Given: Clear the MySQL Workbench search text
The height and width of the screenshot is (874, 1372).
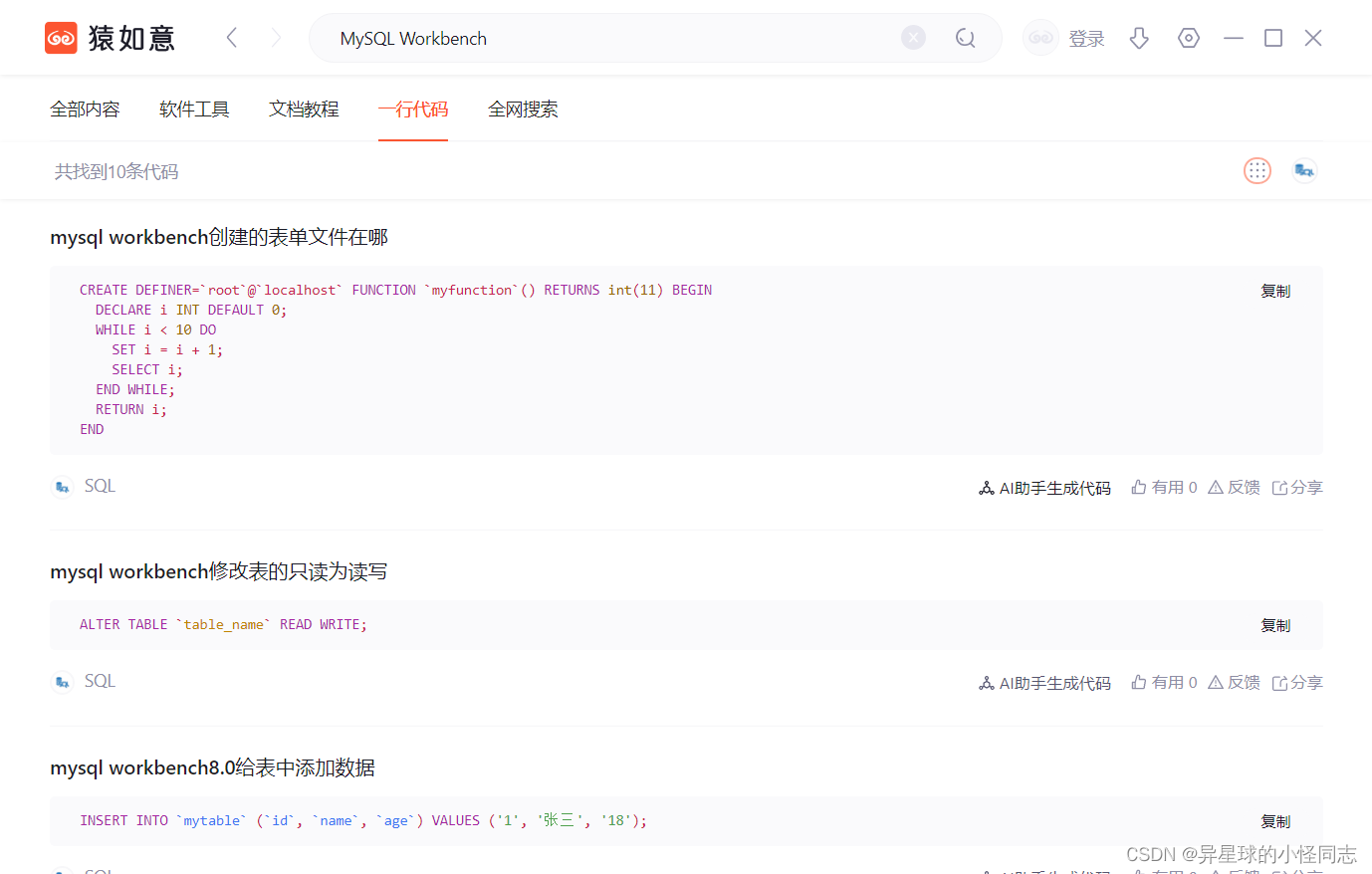Looking at the screenshot, I should click(913, 38).
